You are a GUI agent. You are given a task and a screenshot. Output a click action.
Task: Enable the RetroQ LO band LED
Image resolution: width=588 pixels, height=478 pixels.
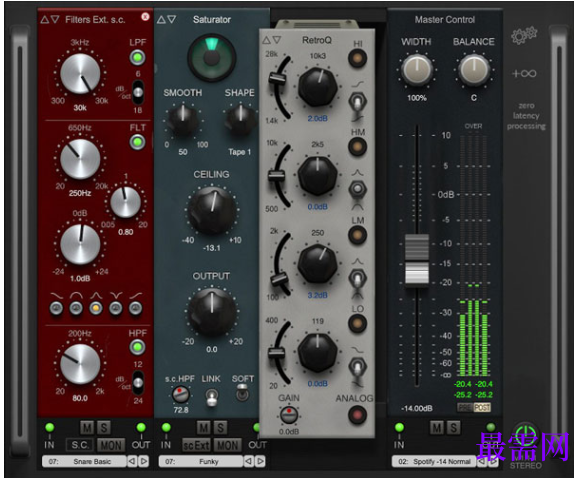coord(357,323)
